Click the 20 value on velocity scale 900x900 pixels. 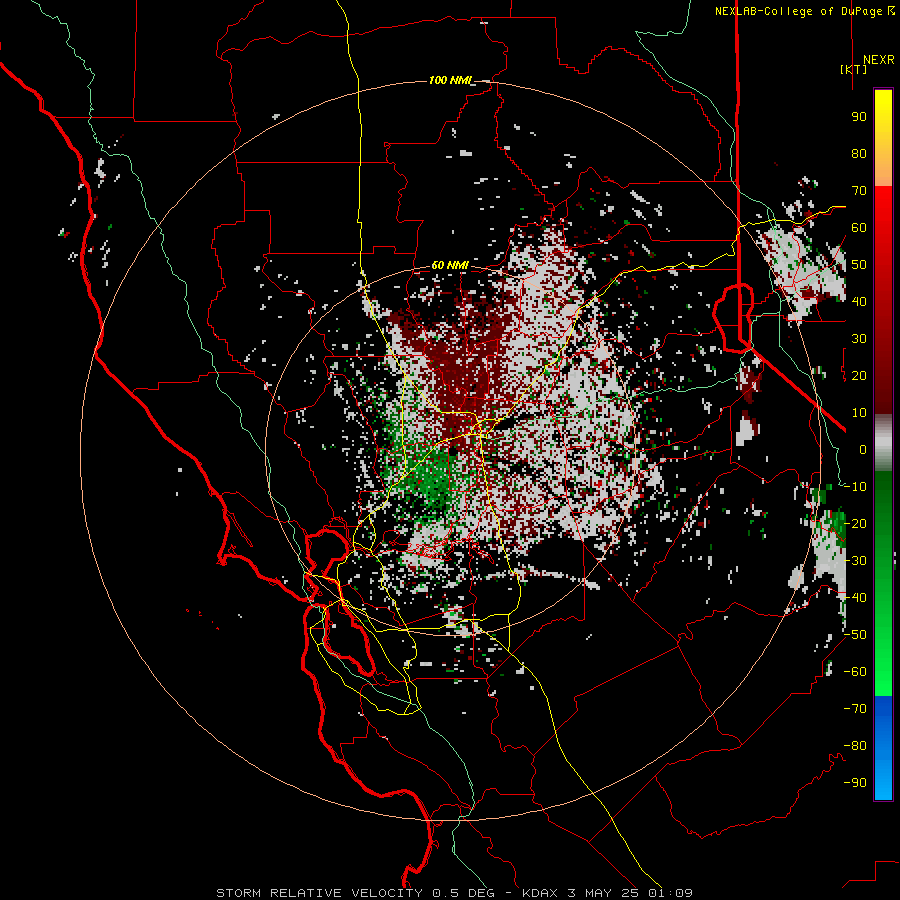coord(859,376)
